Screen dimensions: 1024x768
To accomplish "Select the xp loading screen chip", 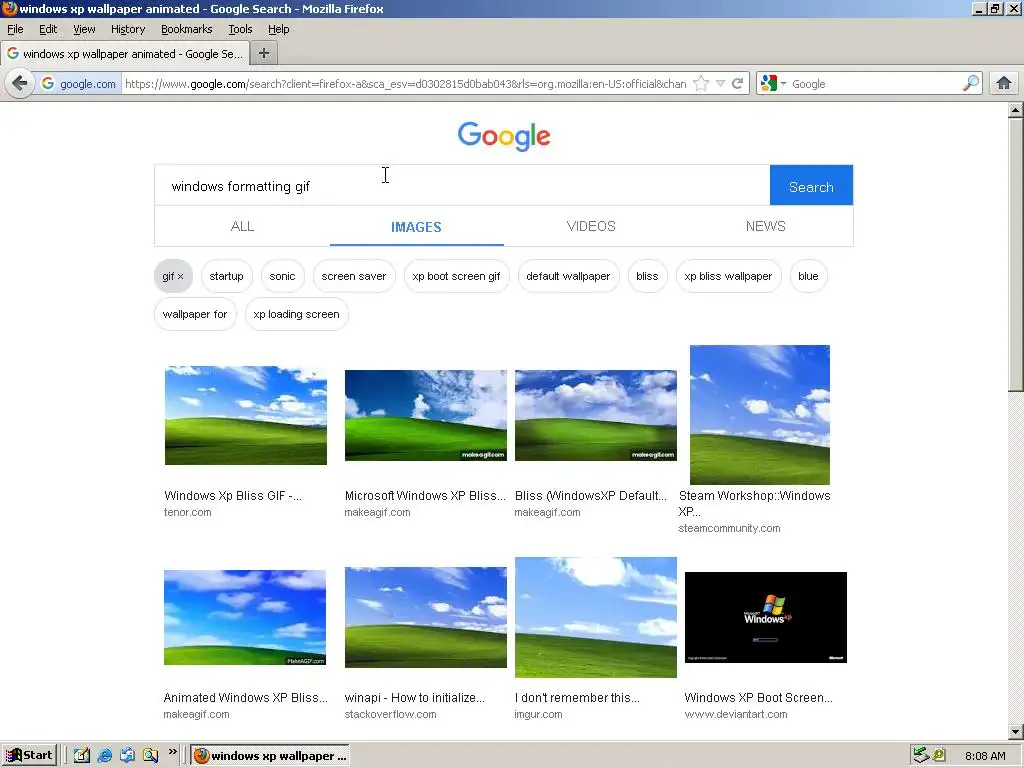I will [296, 314].
